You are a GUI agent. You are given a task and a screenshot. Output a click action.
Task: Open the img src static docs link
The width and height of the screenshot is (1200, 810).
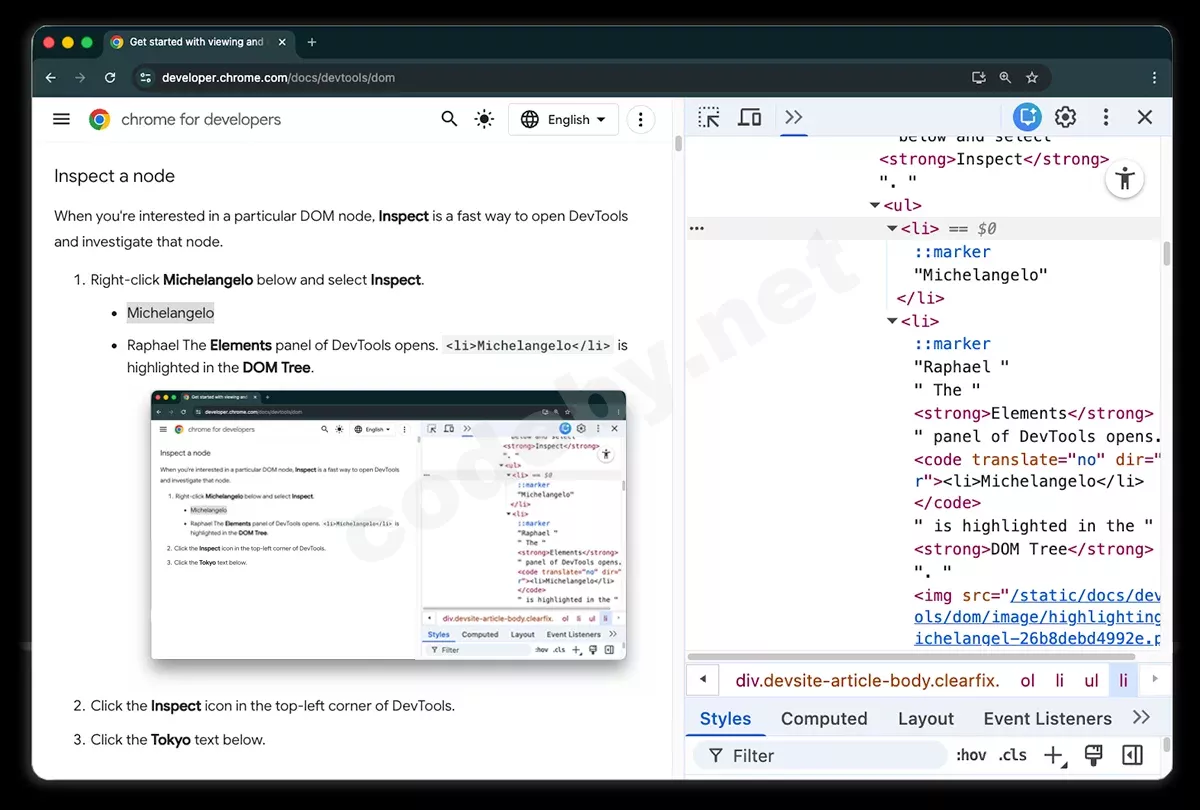(x=1037, y=617)
